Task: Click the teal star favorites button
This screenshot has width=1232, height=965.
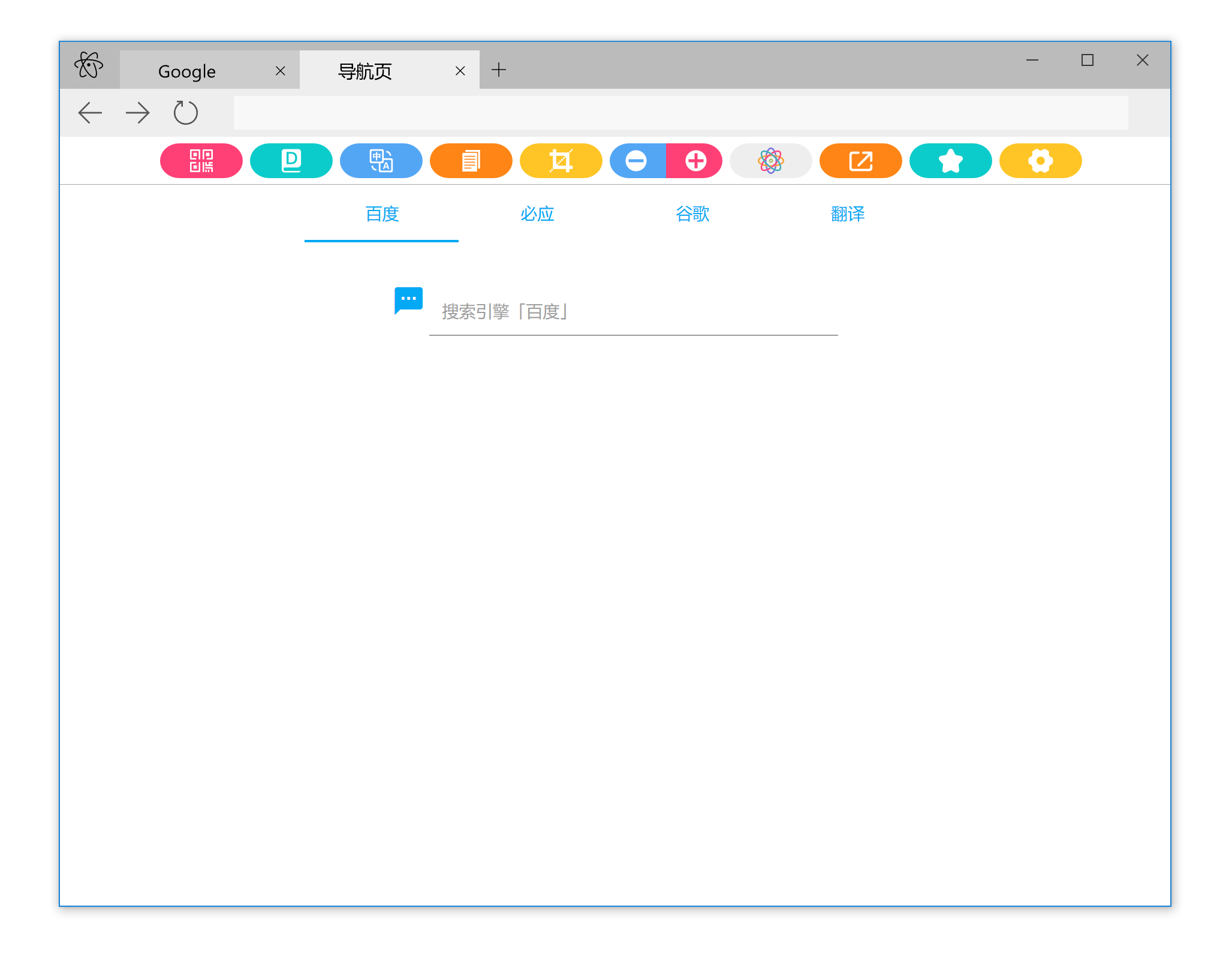Action: (x=950, y=161)
